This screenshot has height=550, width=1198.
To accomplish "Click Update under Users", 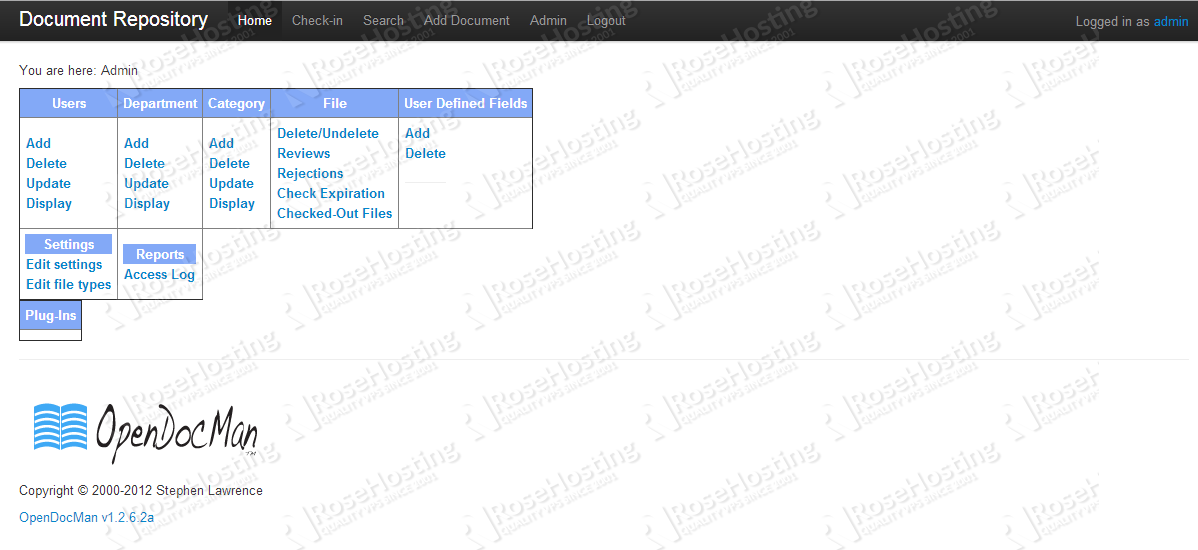I will pos(48,183).
